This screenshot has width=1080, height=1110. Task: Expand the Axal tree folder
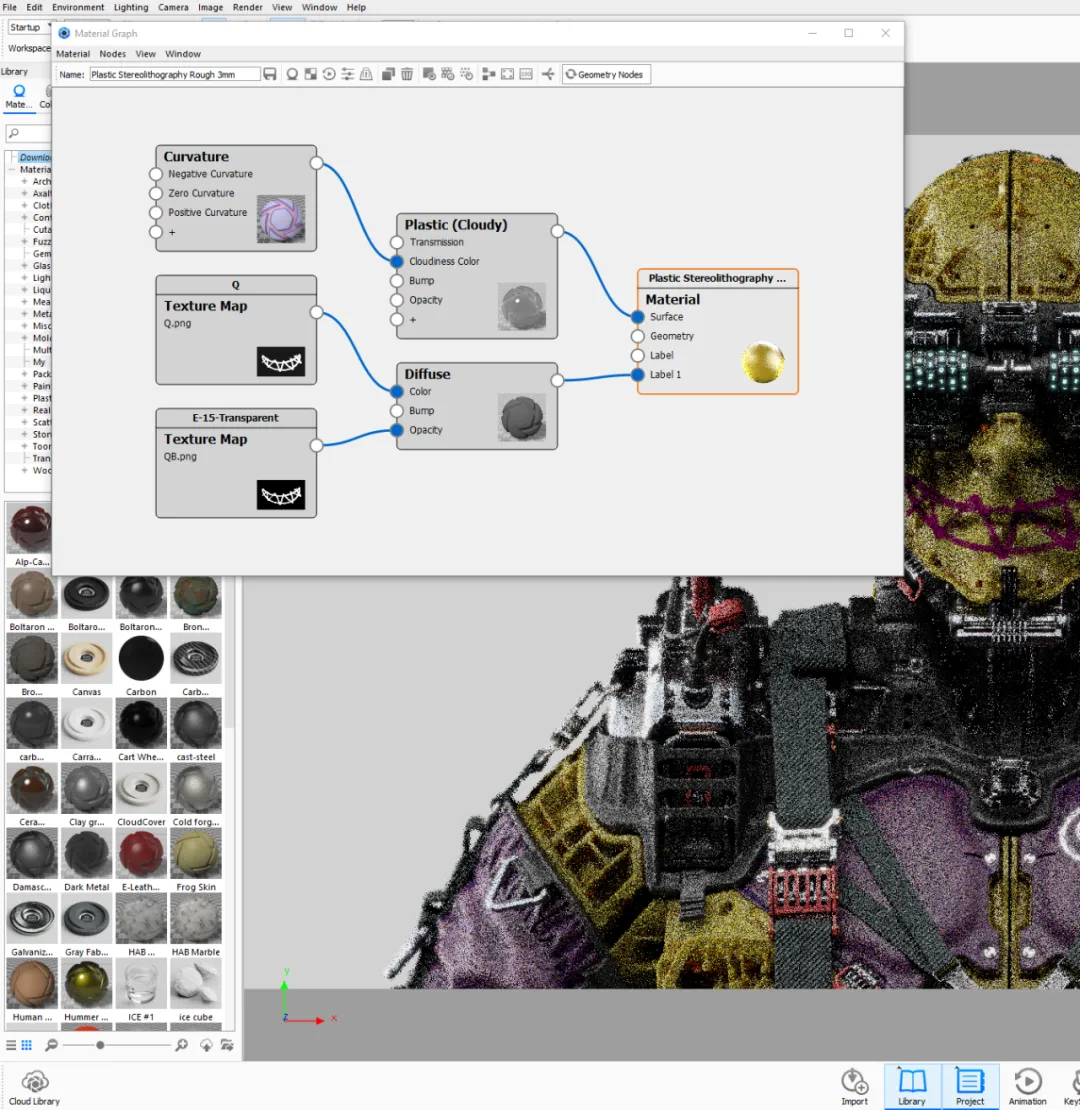(24, 194)
